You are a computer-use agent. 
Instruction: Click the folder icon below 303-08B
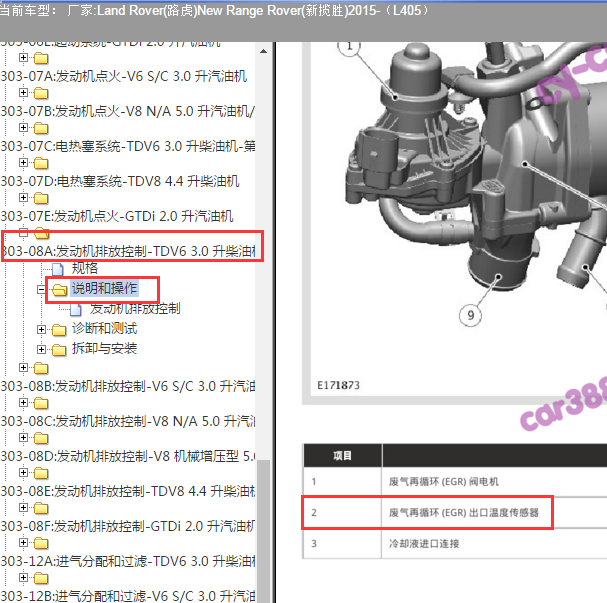coord(41,403)
